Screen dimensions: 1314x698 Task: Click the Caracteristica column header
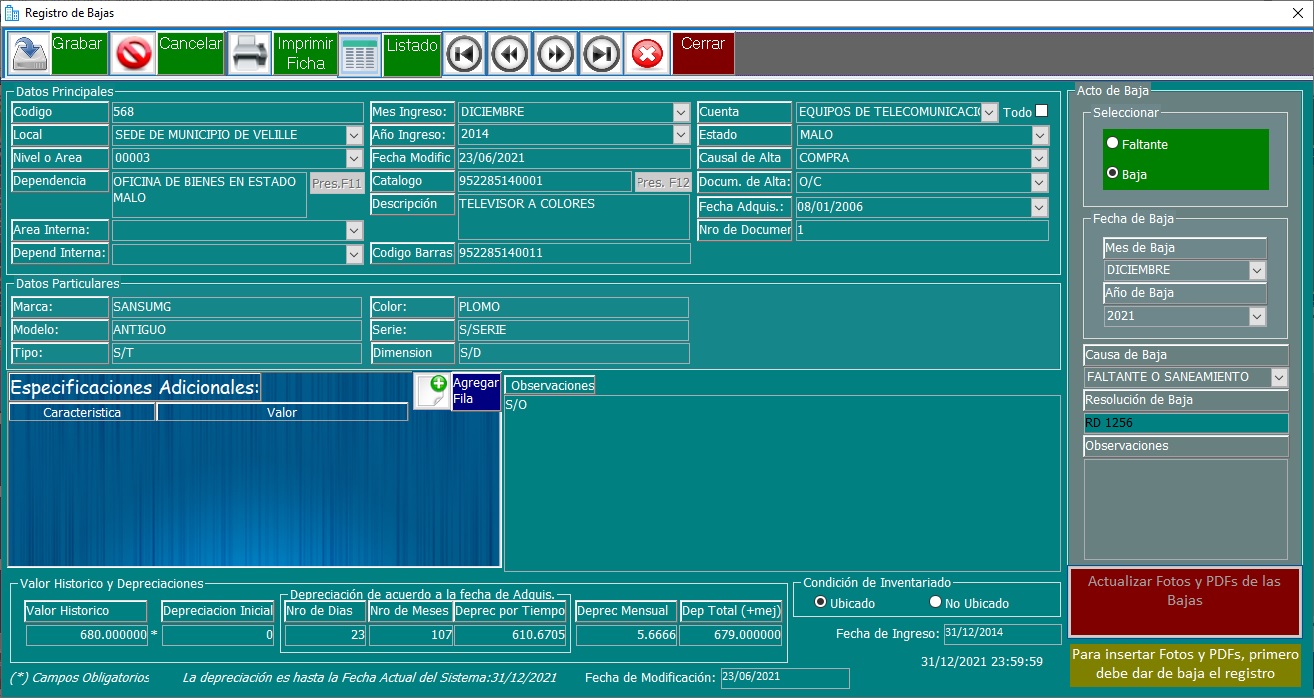[82, 412]
